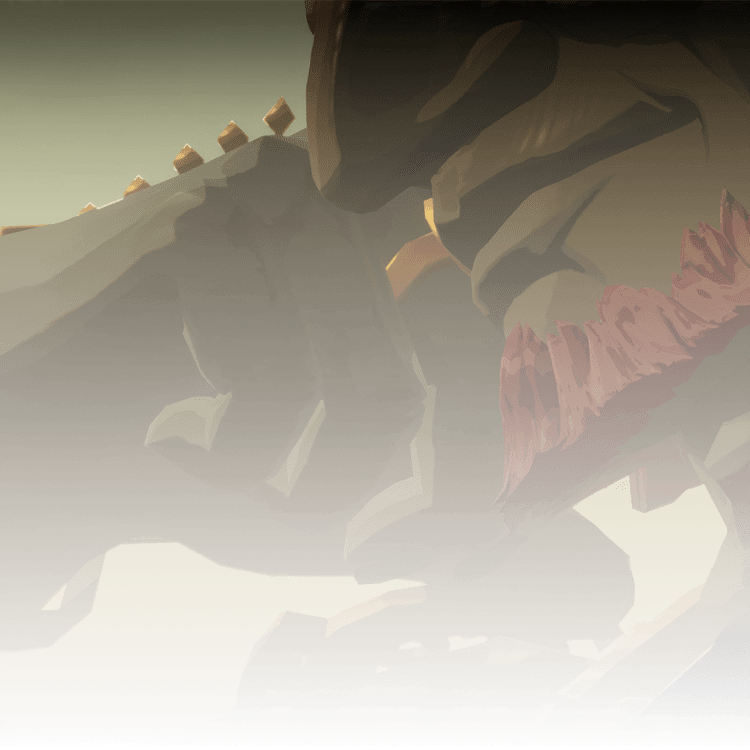Click the third golden spike along the back
Screen dimensions: 750x750
[187, 158]
